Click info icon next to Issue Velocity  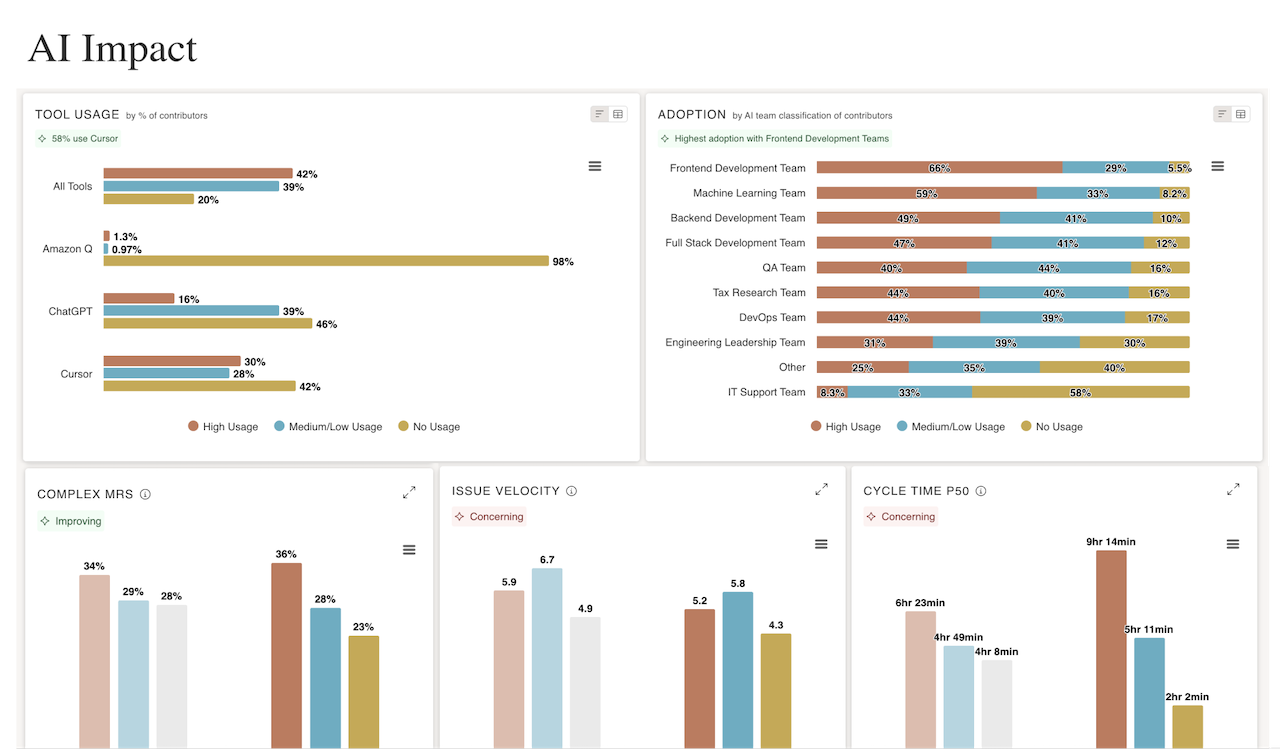coord(572,491)
